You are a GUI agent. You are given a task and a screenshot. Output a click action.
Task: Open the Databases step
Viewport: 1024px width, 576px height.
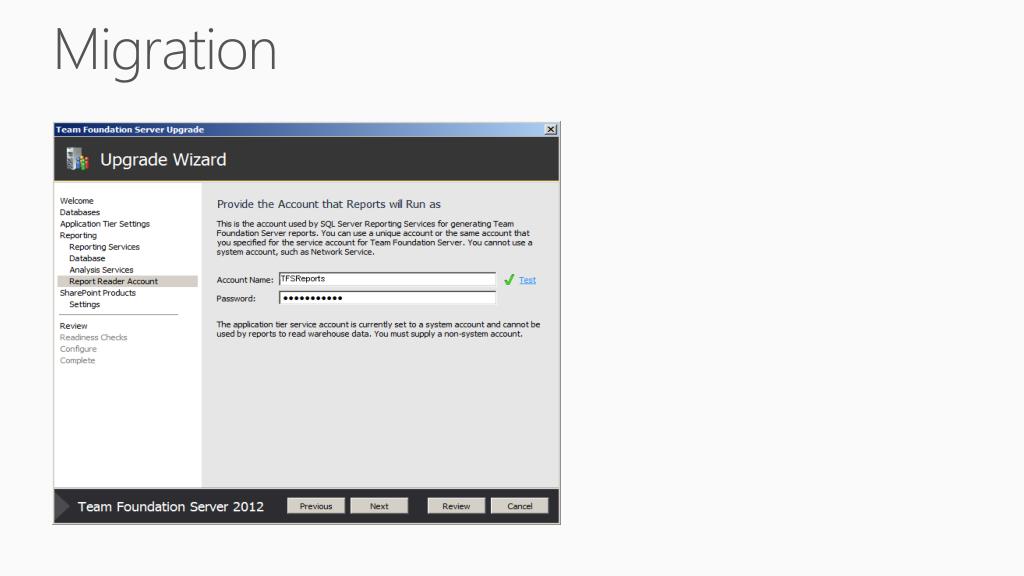[80, 212]
